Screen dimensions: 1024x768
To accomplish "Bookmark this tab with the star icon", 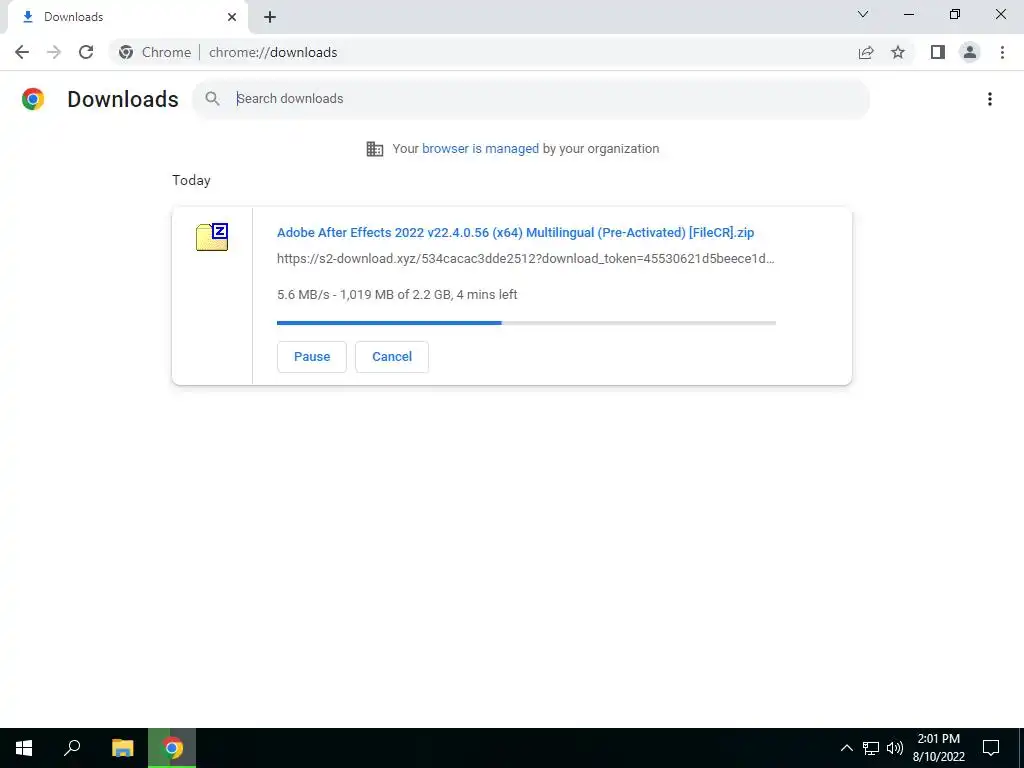I will (898, 52).
